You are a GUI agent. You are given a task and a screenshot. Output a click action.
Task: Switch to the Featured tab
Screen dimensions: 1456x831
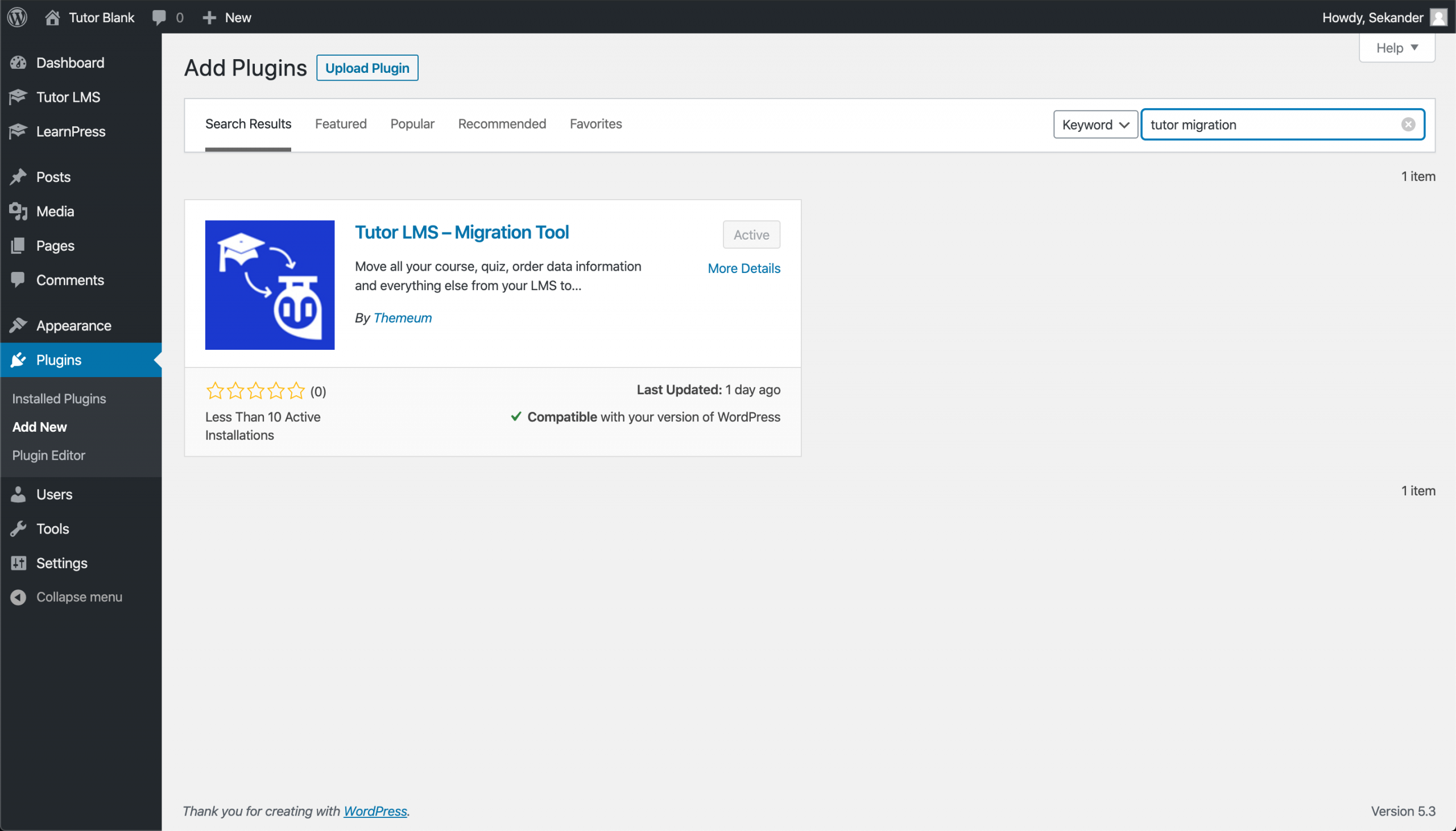tap(341, 124)
